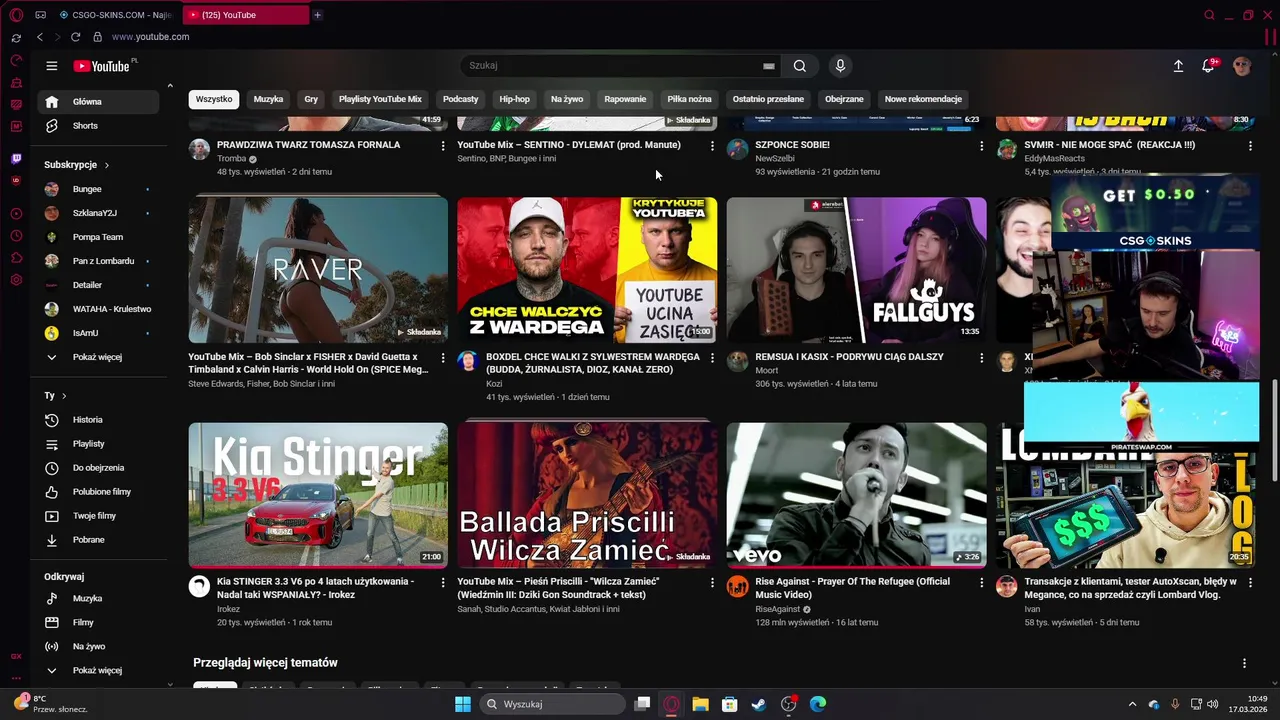Image resolution: width=1280 pixels, height=720 pixels.
Task: Open Opera sidebar settings gear icon
Action: coord(16,280)
